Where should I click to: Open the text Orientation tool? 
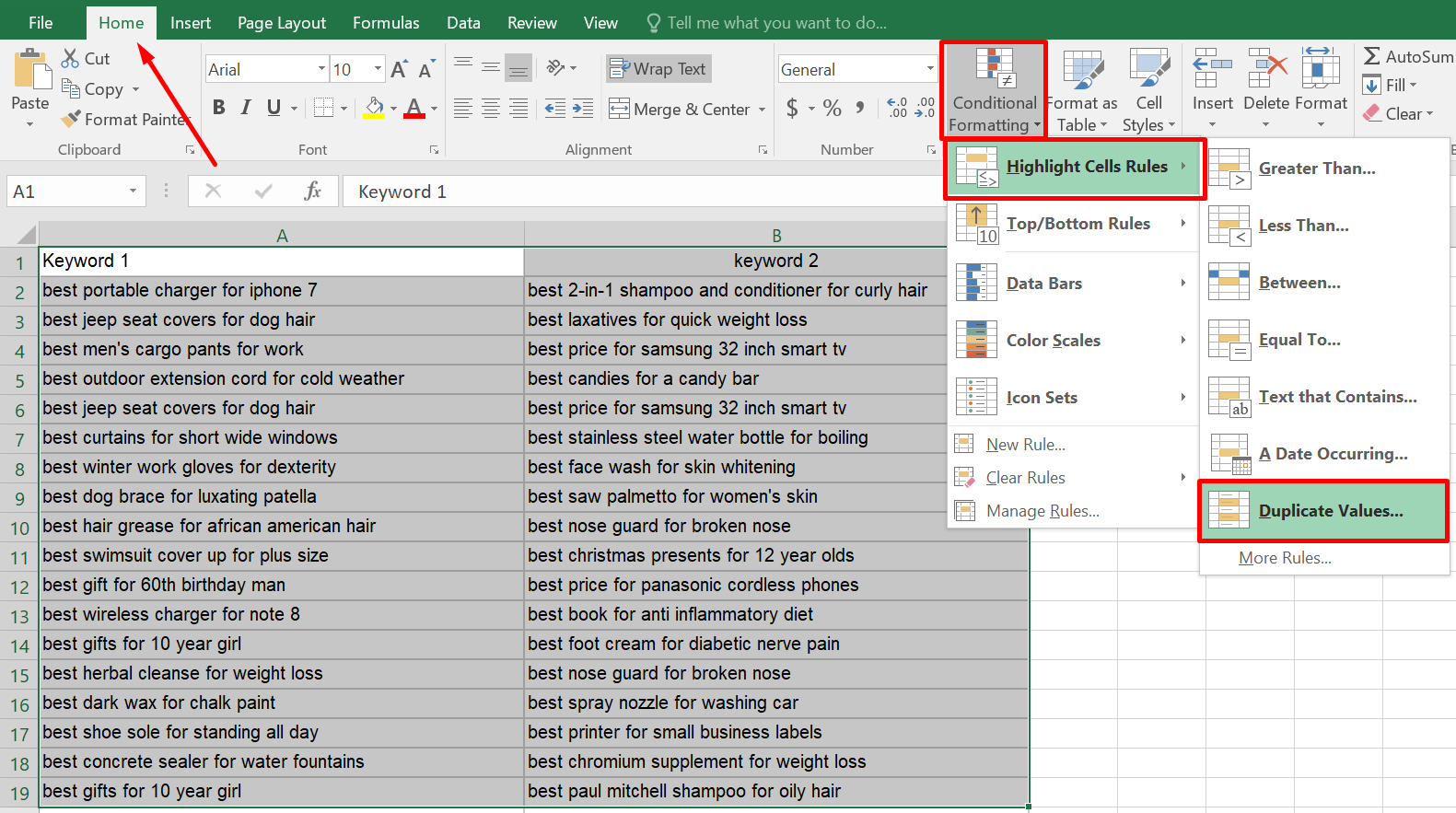tap(555, 67)
